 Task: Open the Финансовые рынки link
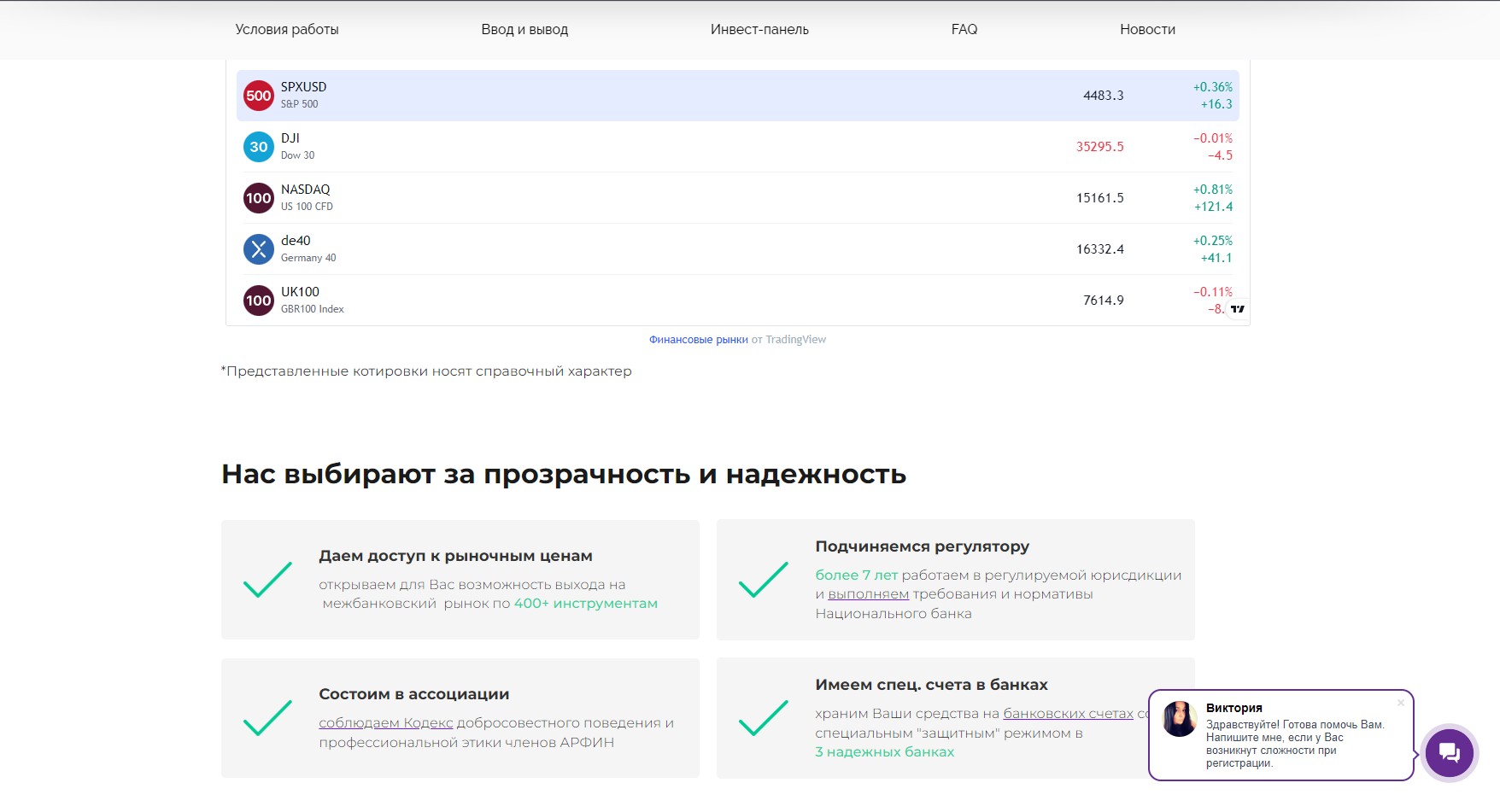click(x=698, y=340)
